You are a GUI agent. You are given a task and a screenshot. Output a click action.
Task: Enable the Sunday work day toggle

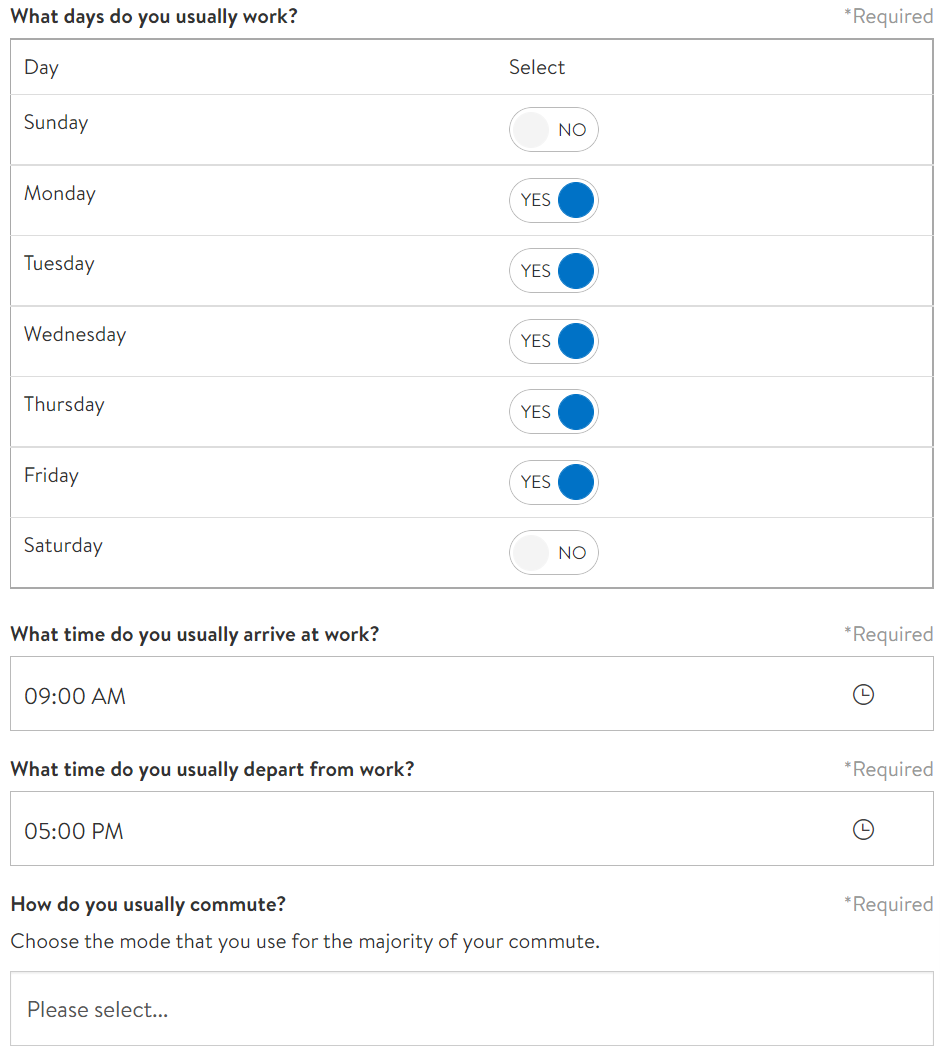tap(553, 129)
